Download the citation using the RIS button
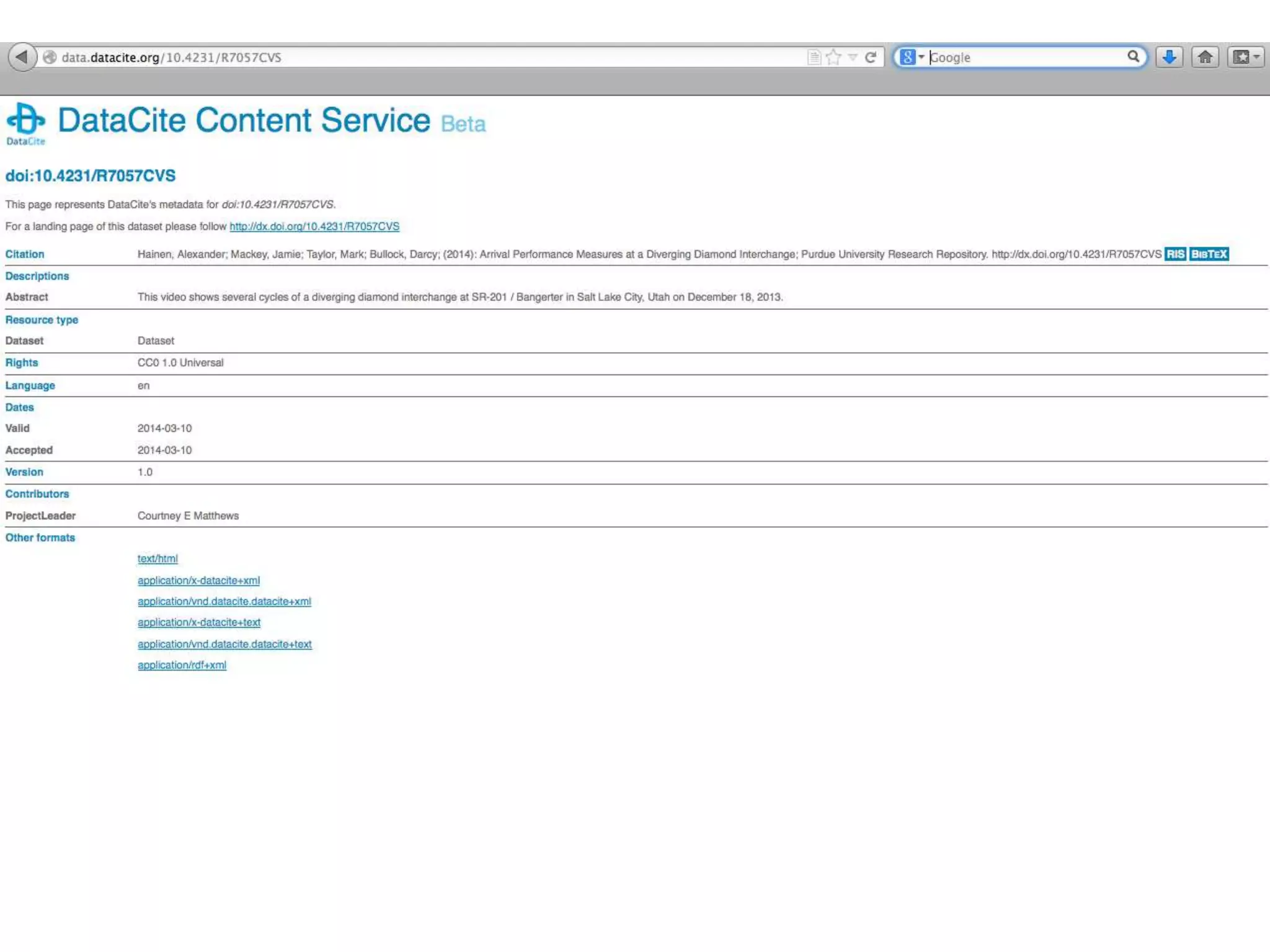 1175,254
